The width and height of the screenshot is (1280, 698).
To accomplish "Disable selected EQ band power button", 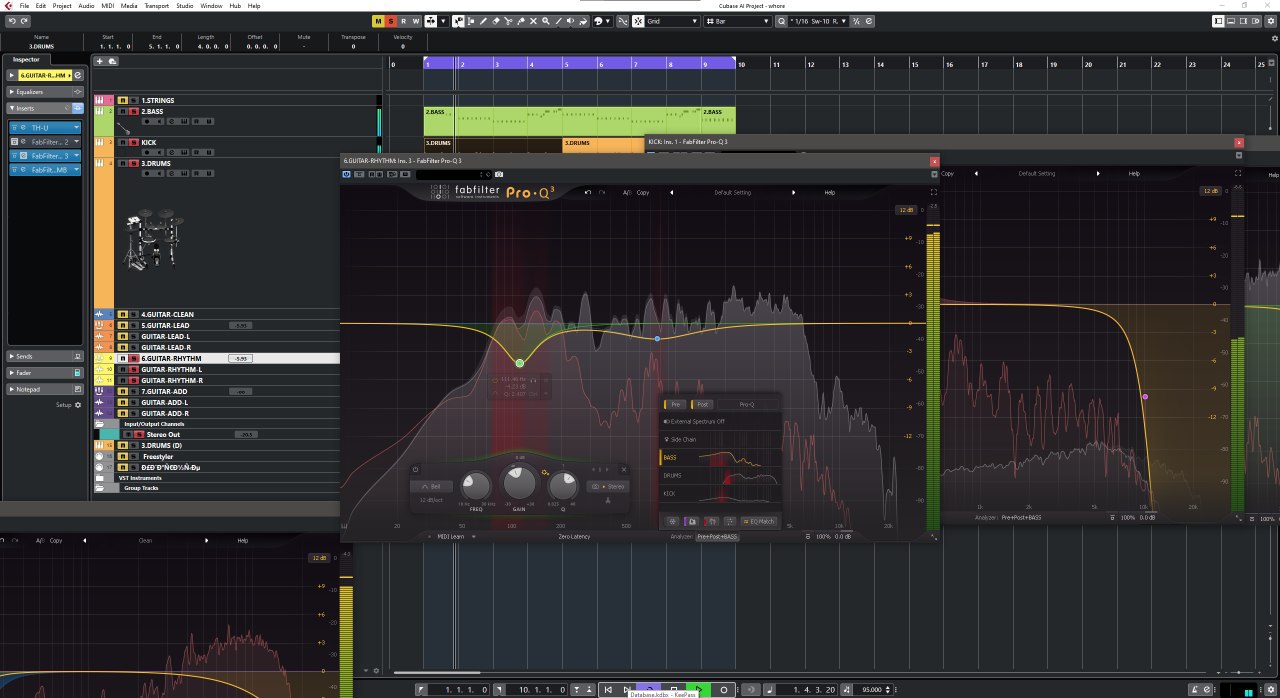I will [x=415, y=469].
